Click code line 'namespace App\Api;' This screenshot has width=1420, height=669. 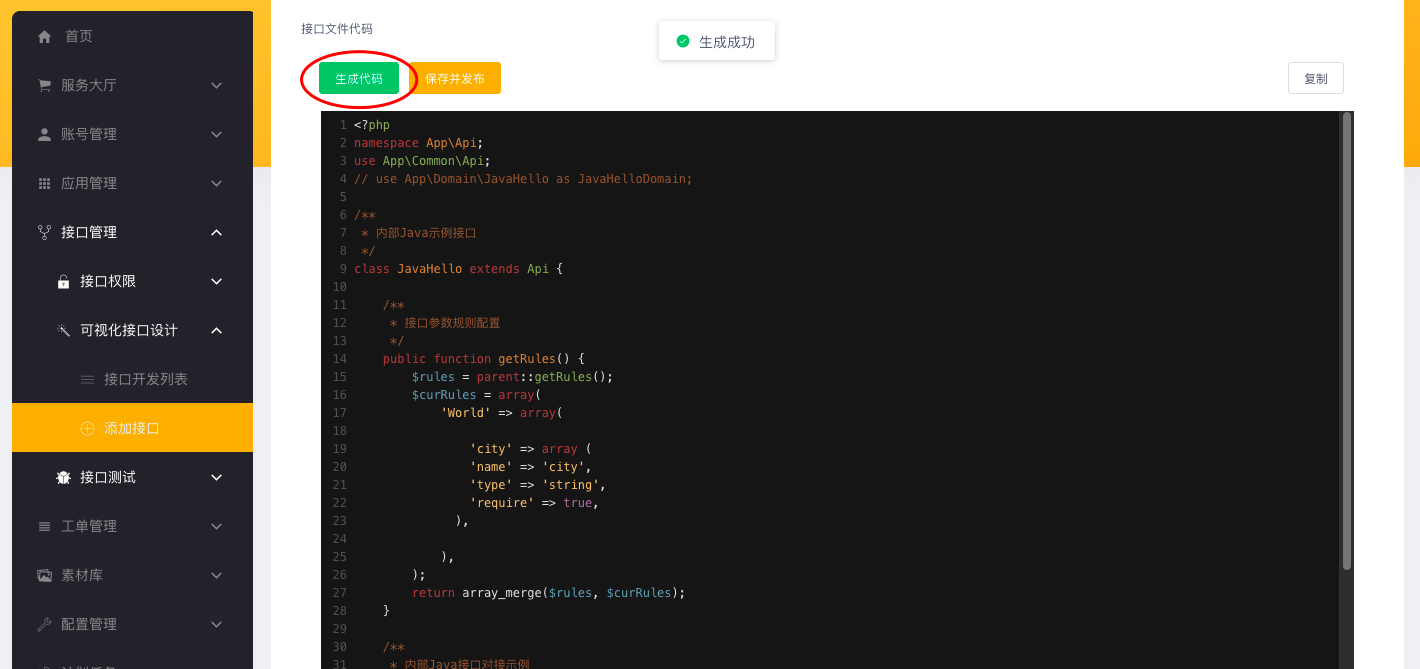(x=419, y=143)
